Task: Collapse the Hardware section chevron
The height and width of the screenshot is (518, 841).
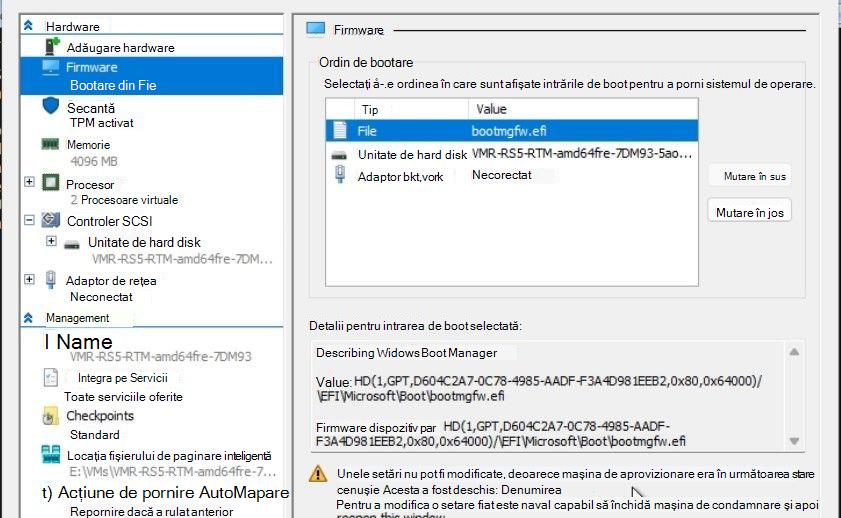Action: [28, 25]
